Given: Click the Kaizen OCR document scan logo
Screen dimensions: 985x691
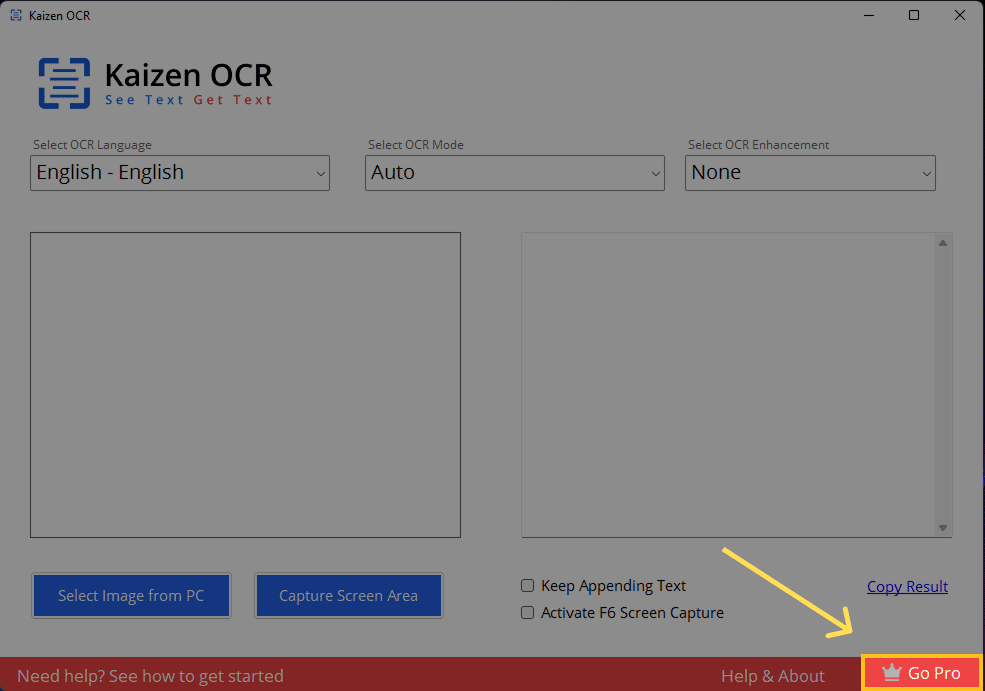Looking at the screenshot, I should [64, 83].
